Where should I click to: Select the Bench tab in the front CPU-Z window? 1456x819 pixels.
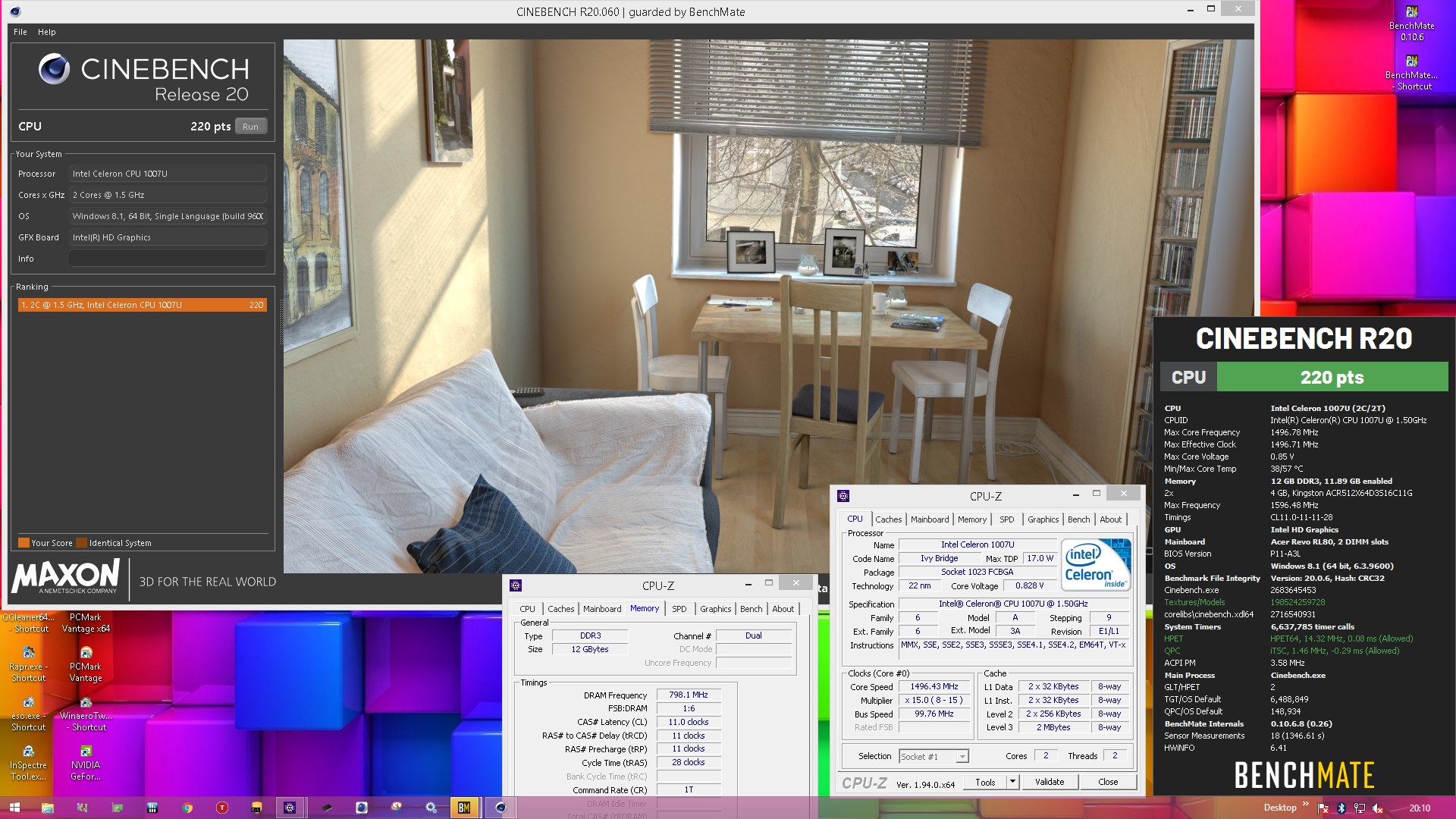[x=1078, y=519]
